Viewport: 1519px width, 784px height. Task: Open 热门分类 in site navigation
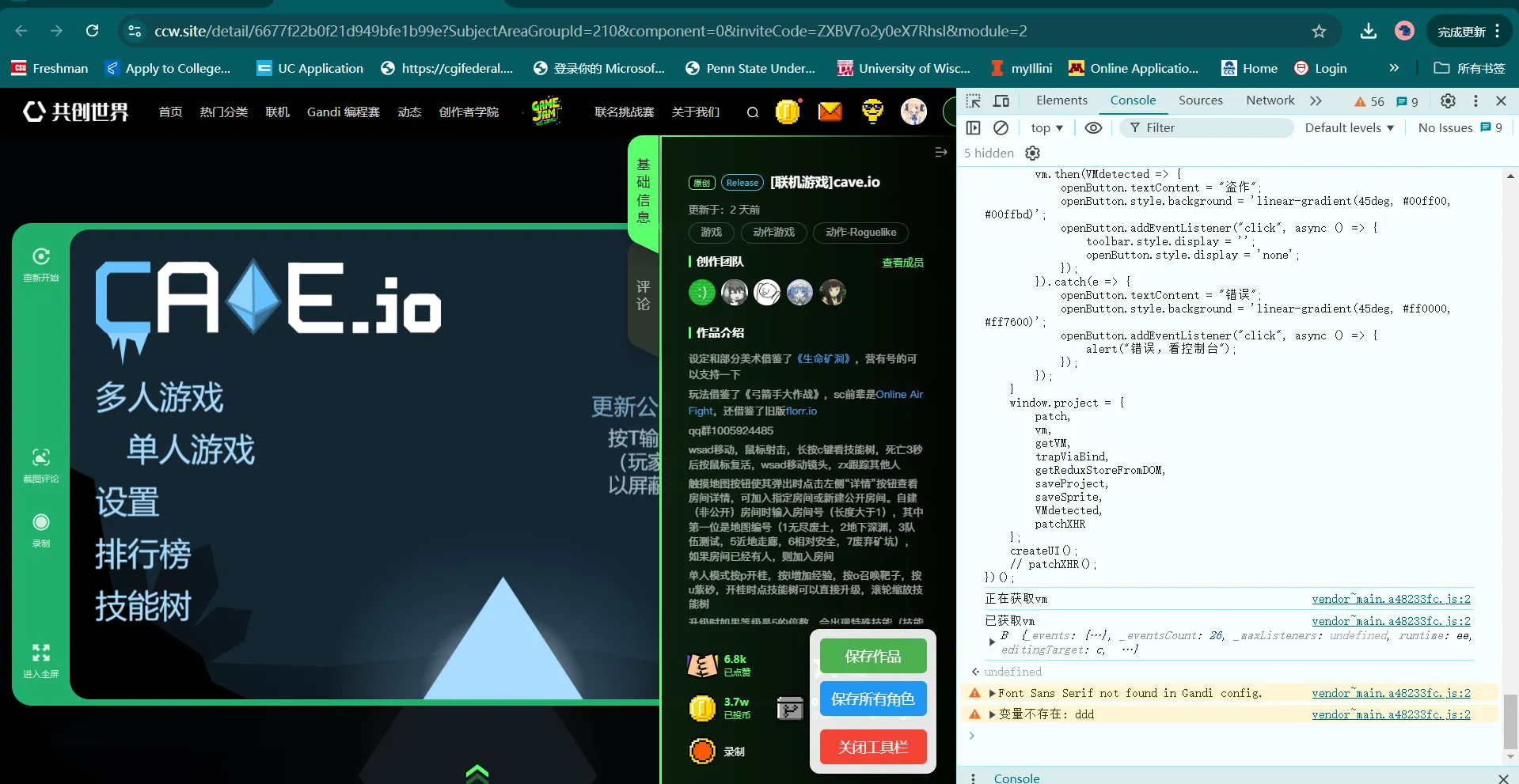224,112
